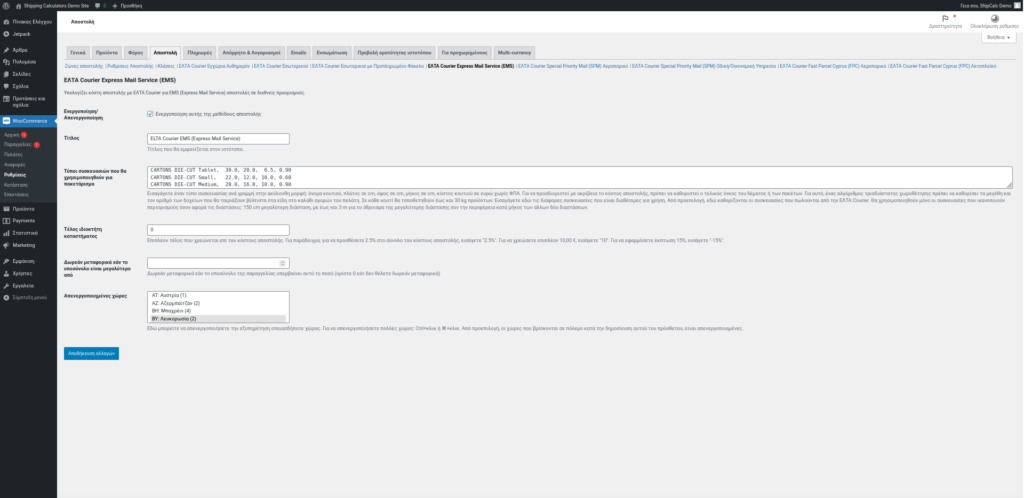Image resolution: width=1024 pixels, height=498 pixels.
Task: Click the user avatar in admin bar
Action: click(1016, 5)
